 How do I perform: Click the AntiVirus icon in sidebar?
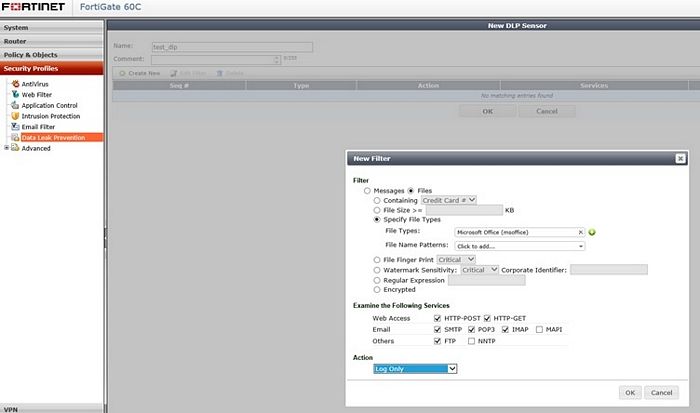(x=16, y=83)
